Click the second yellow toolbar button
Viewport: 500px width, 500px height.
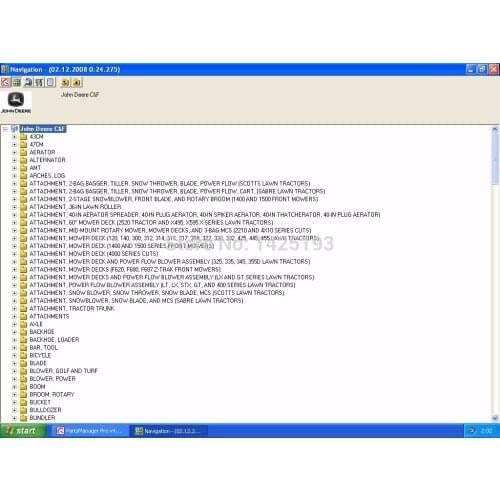77,82
